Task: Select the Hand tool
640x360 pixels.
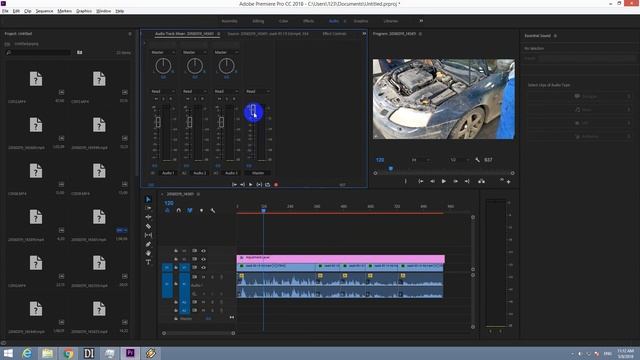Action: point(148,253)
